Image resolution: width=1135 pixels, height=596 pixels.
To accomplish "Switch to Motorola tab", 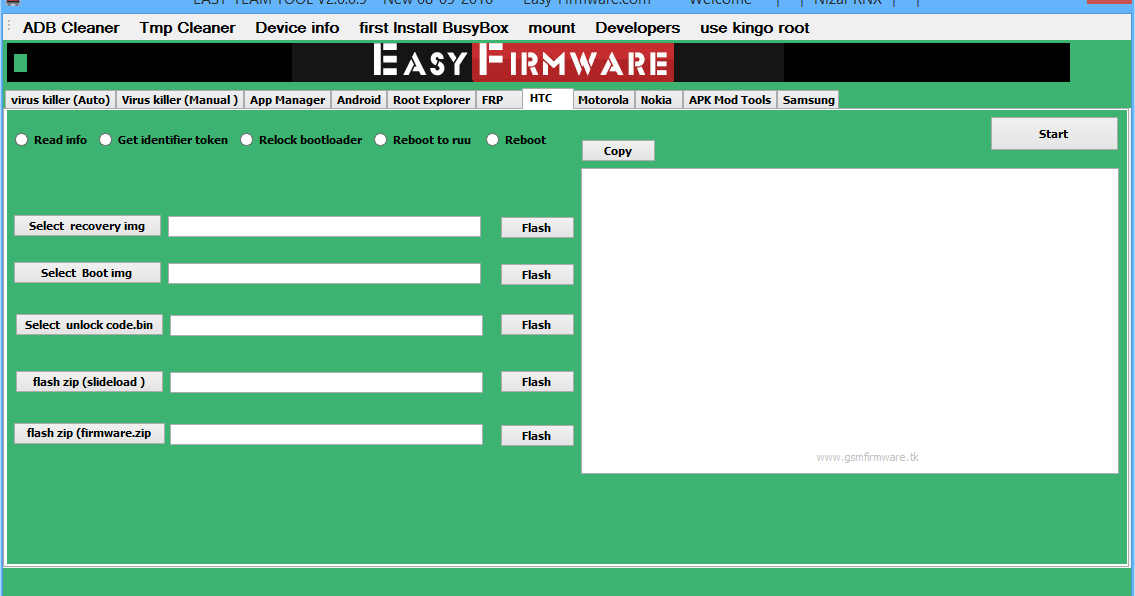I will coord(603,100).
